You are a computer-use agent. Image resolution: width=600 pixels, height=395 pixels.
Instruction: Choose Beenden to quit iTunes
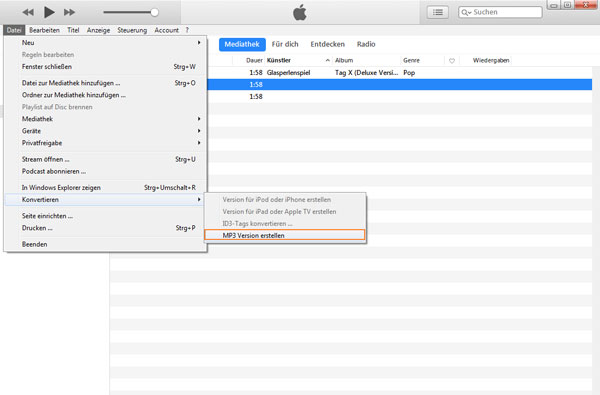coord(106,244)
